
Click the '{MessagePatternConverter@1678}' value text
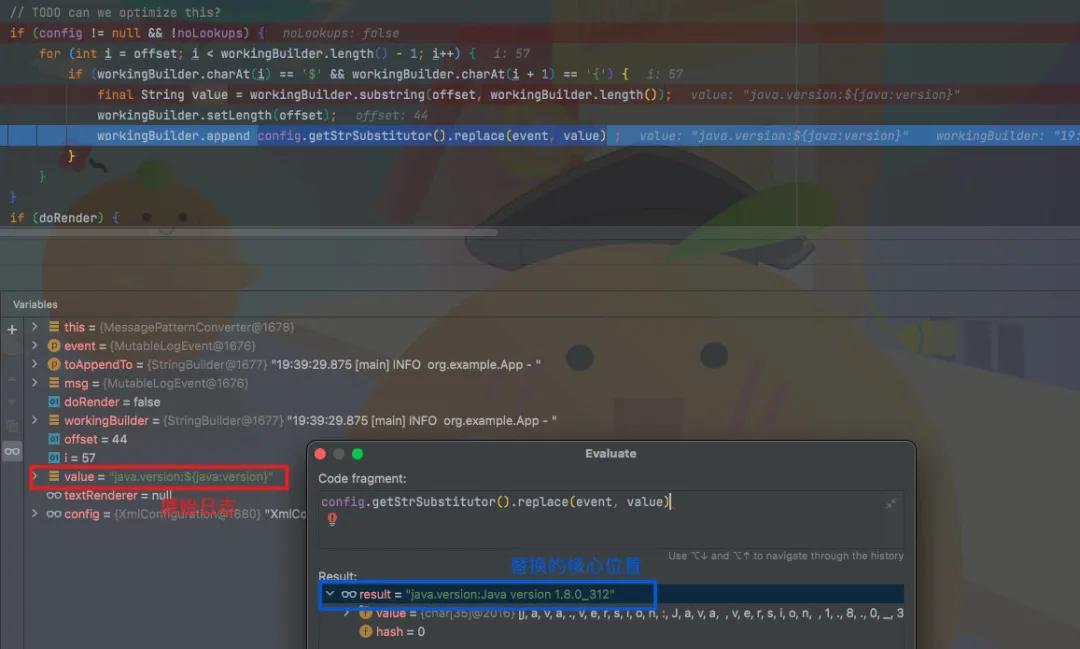(x=197, y=327)
